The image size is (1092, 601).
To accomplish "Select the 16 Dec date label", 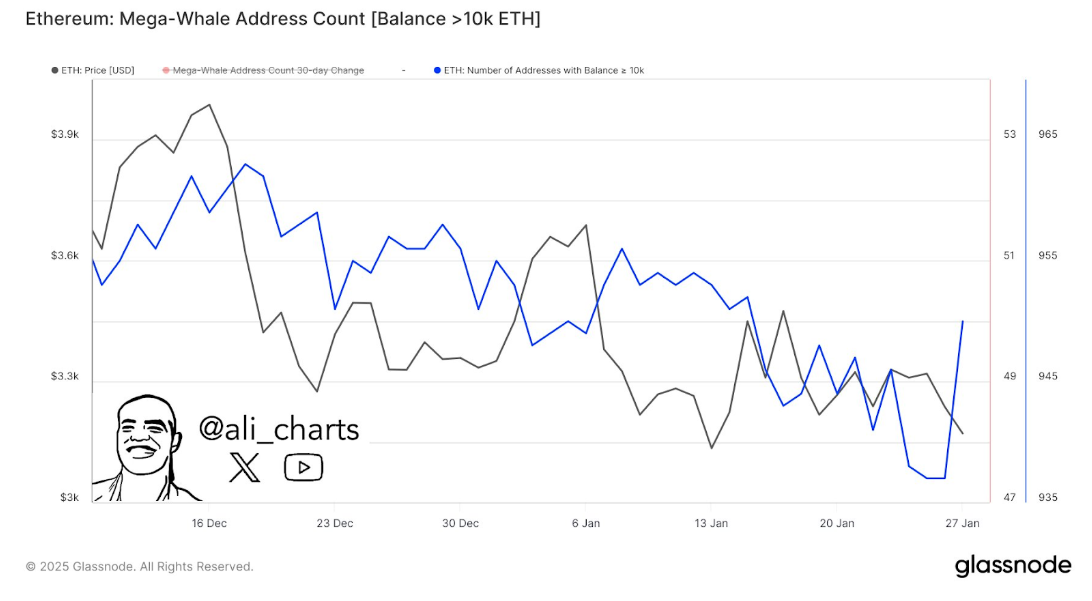I will pos(210,523).
